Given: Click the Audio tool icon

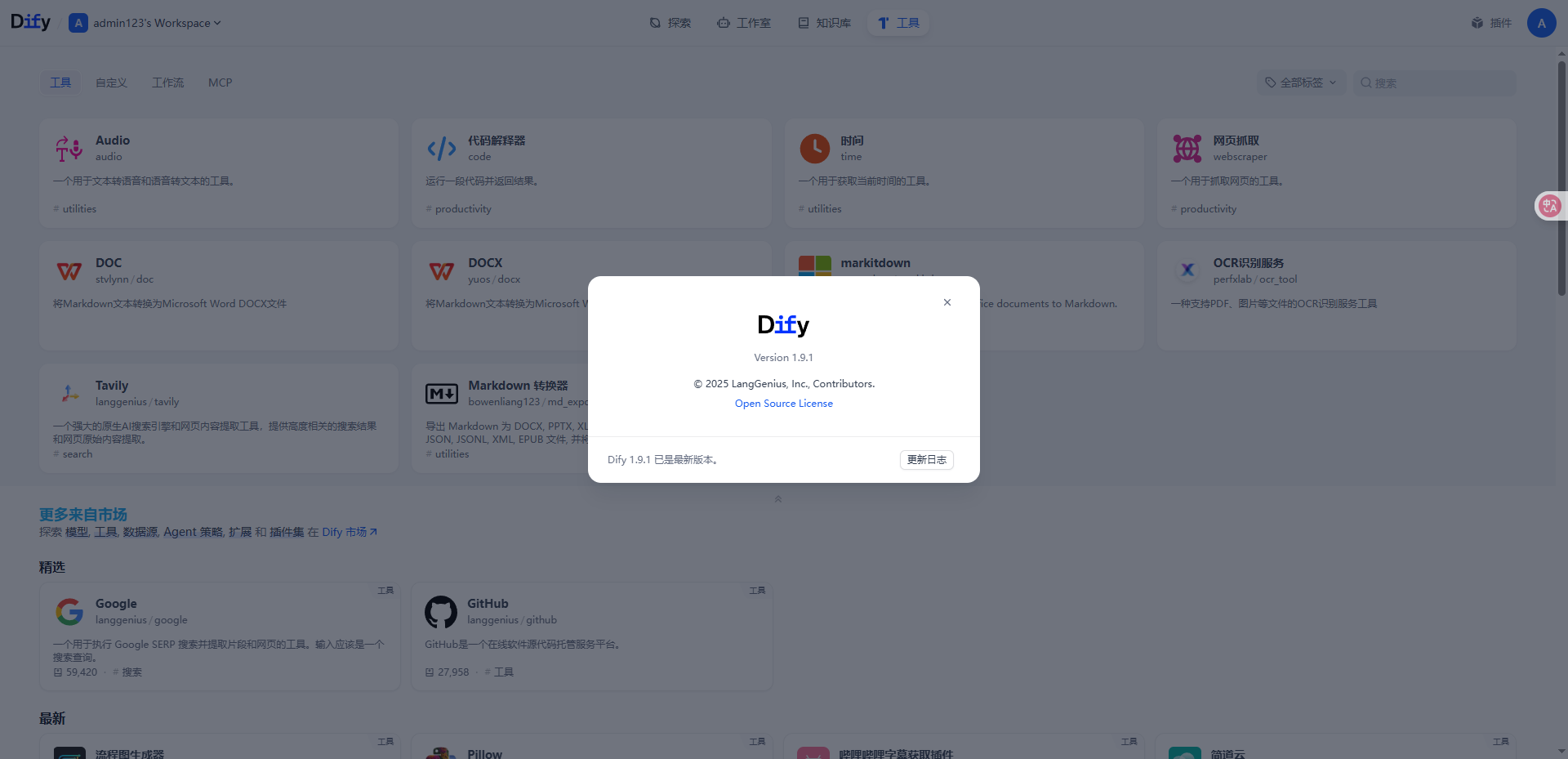Looking at the screenshot, I should click(x=69, y=149).
